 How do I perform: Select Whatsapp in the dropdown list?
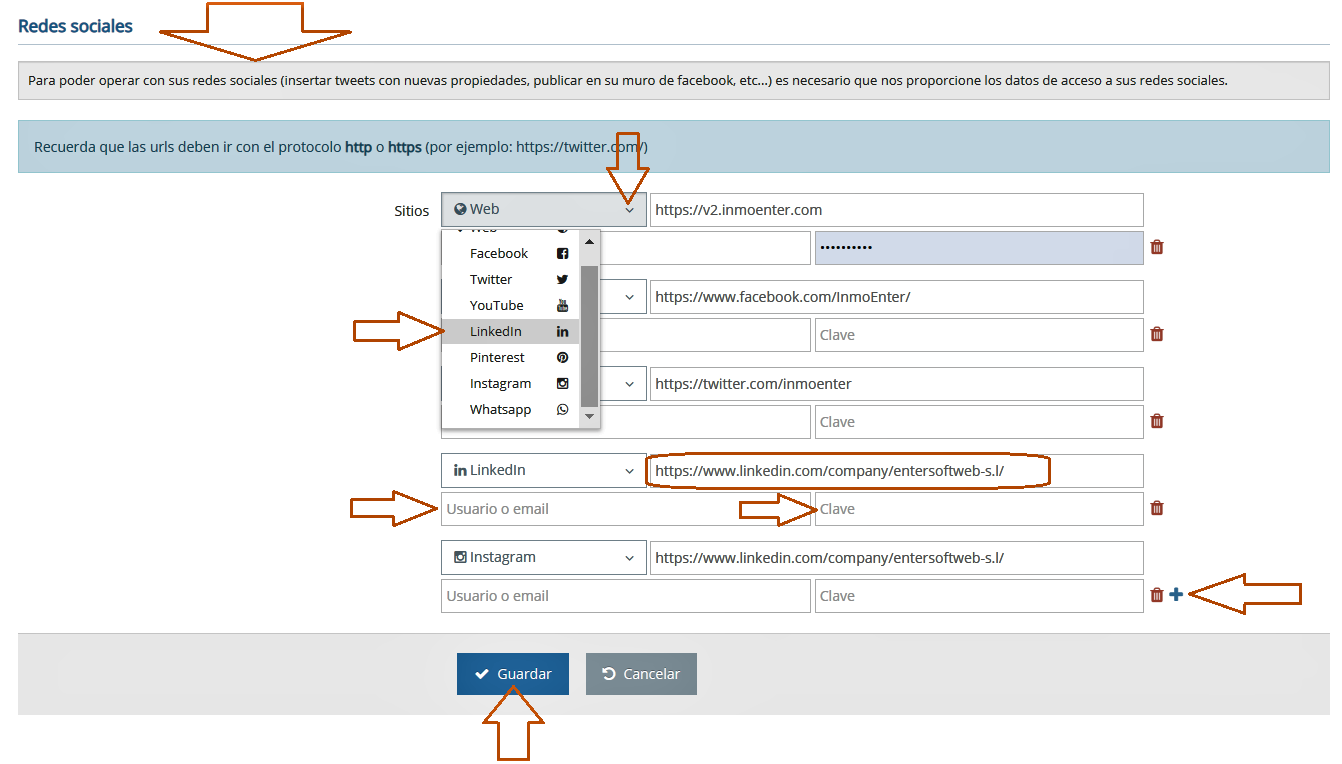(x=510, y=409)
